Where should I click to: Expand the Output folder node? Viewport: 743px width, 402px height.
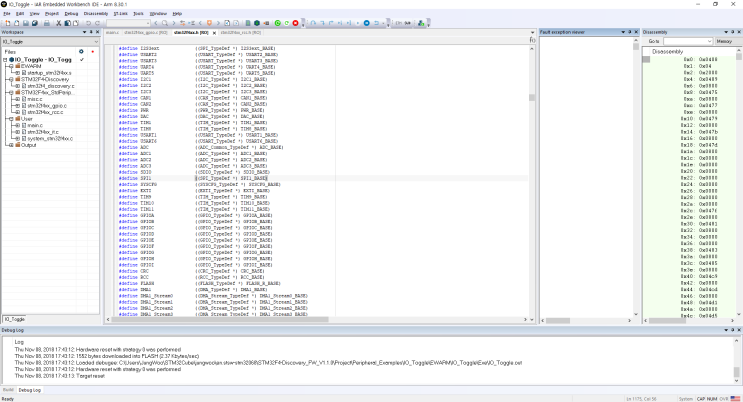point(11,144)
